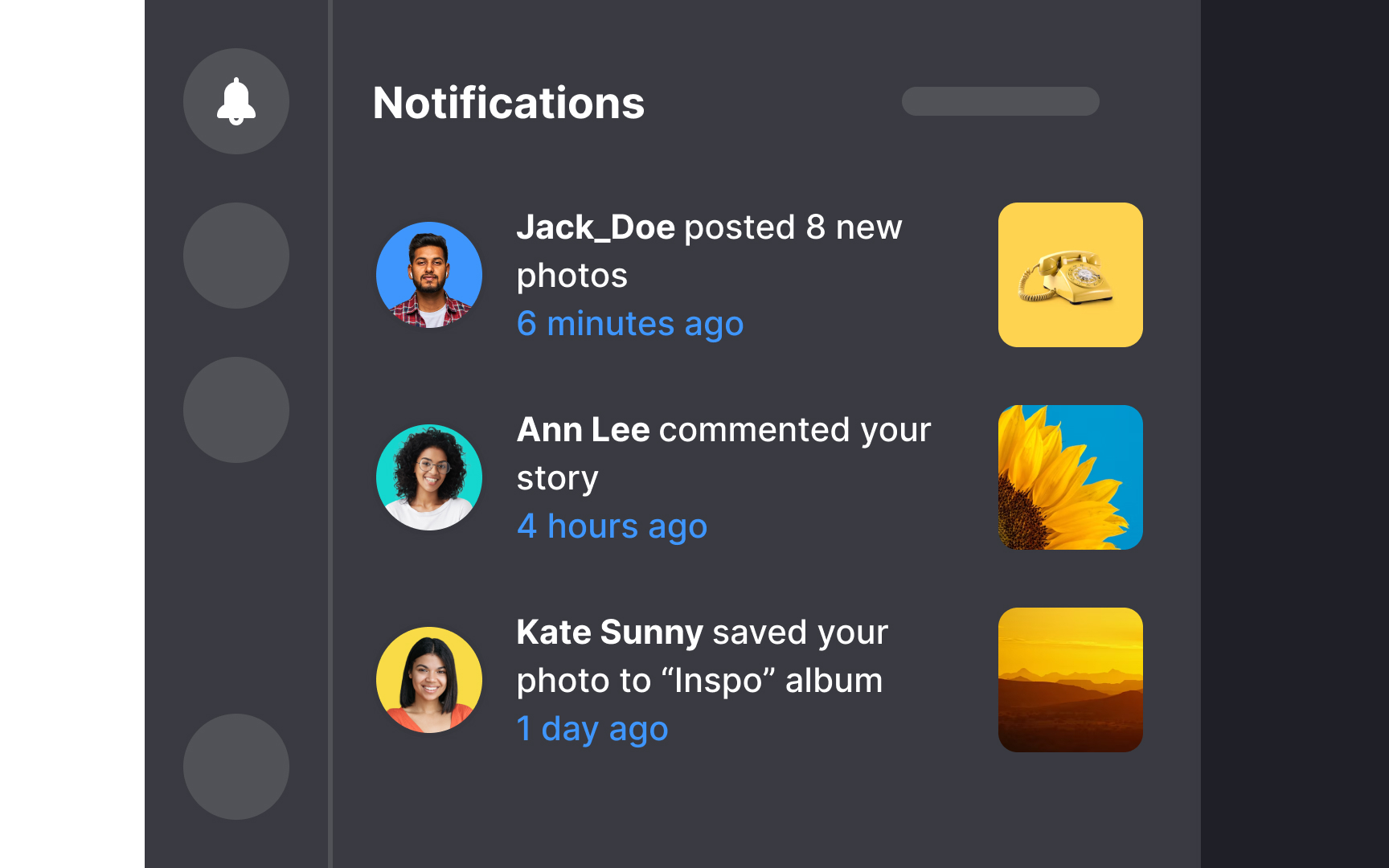This screenshot has width=1389, height=868.
Task: Click the '1 day ago' timestamp link
Action: coord(592,729)
